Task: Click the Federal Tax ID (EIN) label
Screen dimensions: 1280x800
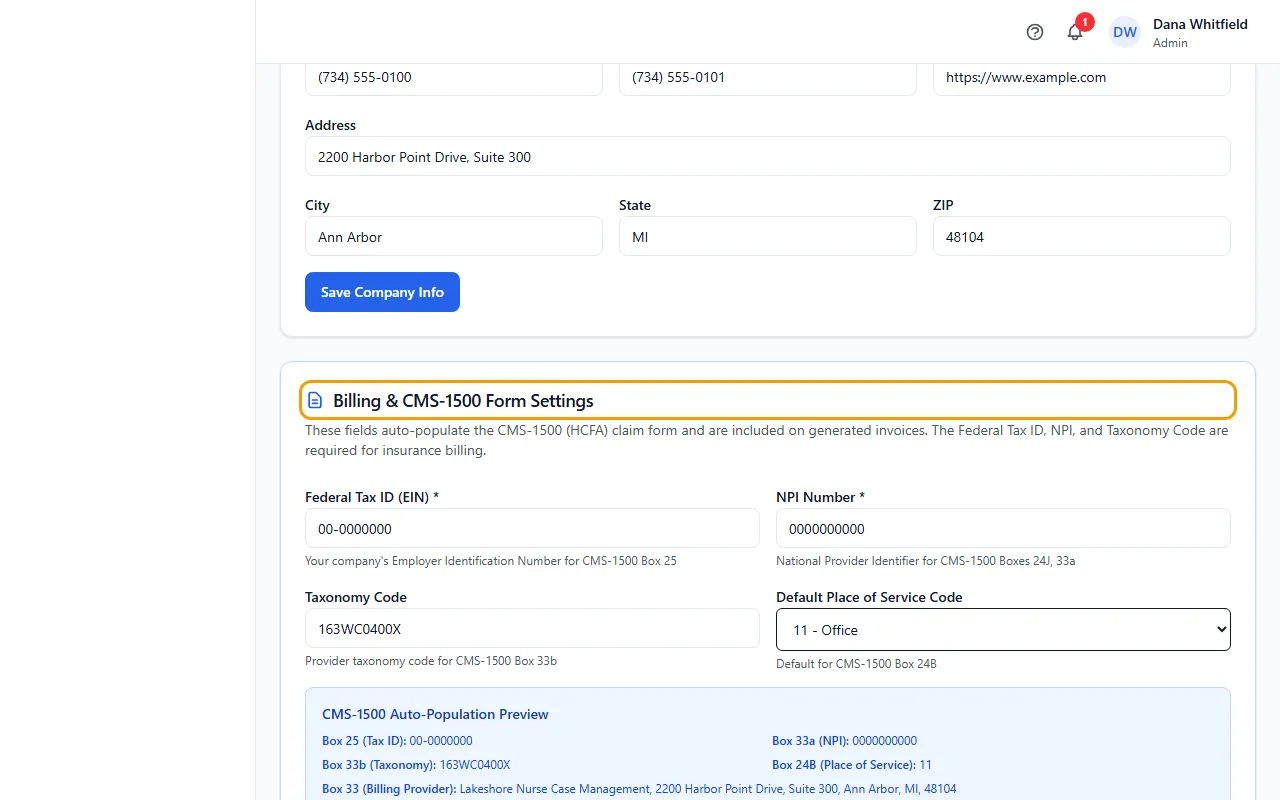Action: pos(372,497)
